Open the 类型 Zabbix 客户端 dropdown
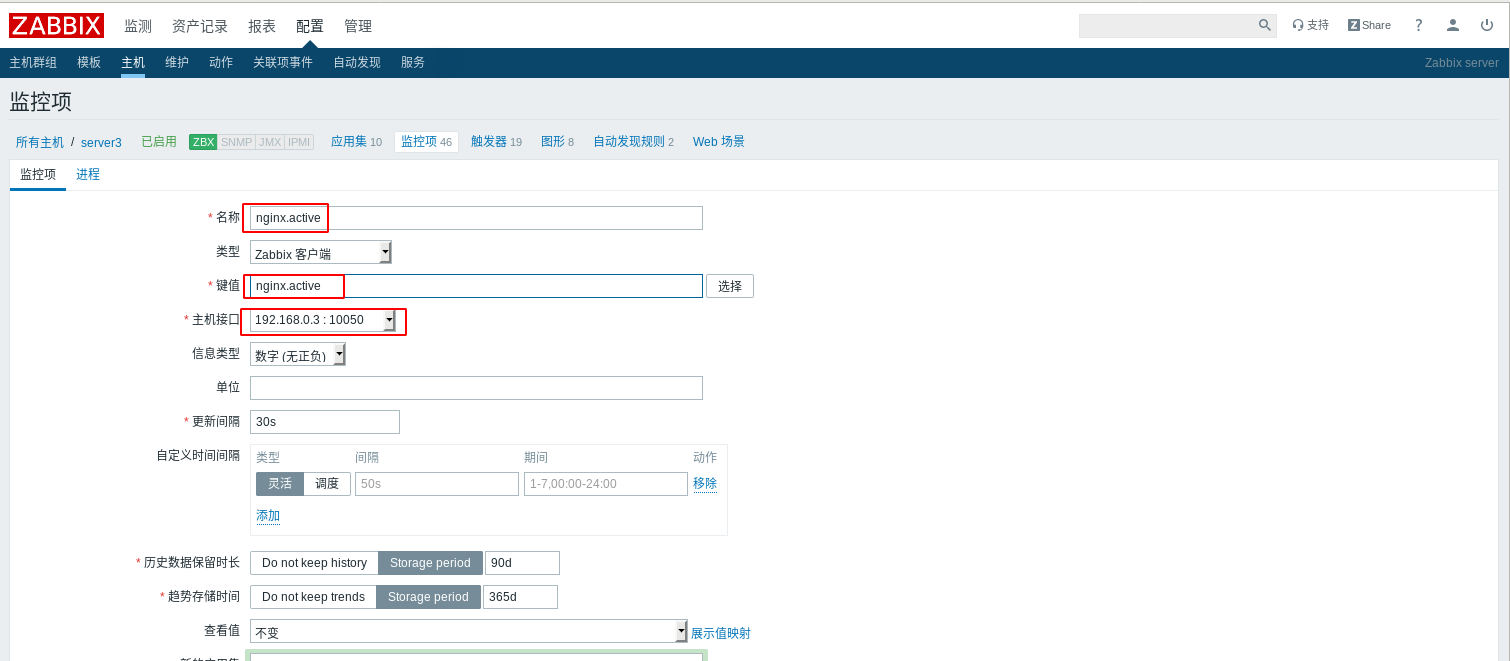This screenshot has width=1510, height=661. pos(321,252)
